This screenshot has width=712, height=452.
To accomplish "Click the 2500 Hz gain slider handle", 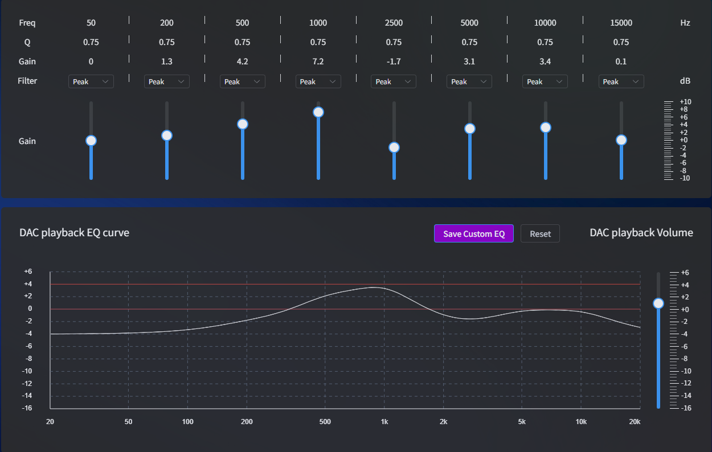I will pyautogui.click(x=394, y=147).
